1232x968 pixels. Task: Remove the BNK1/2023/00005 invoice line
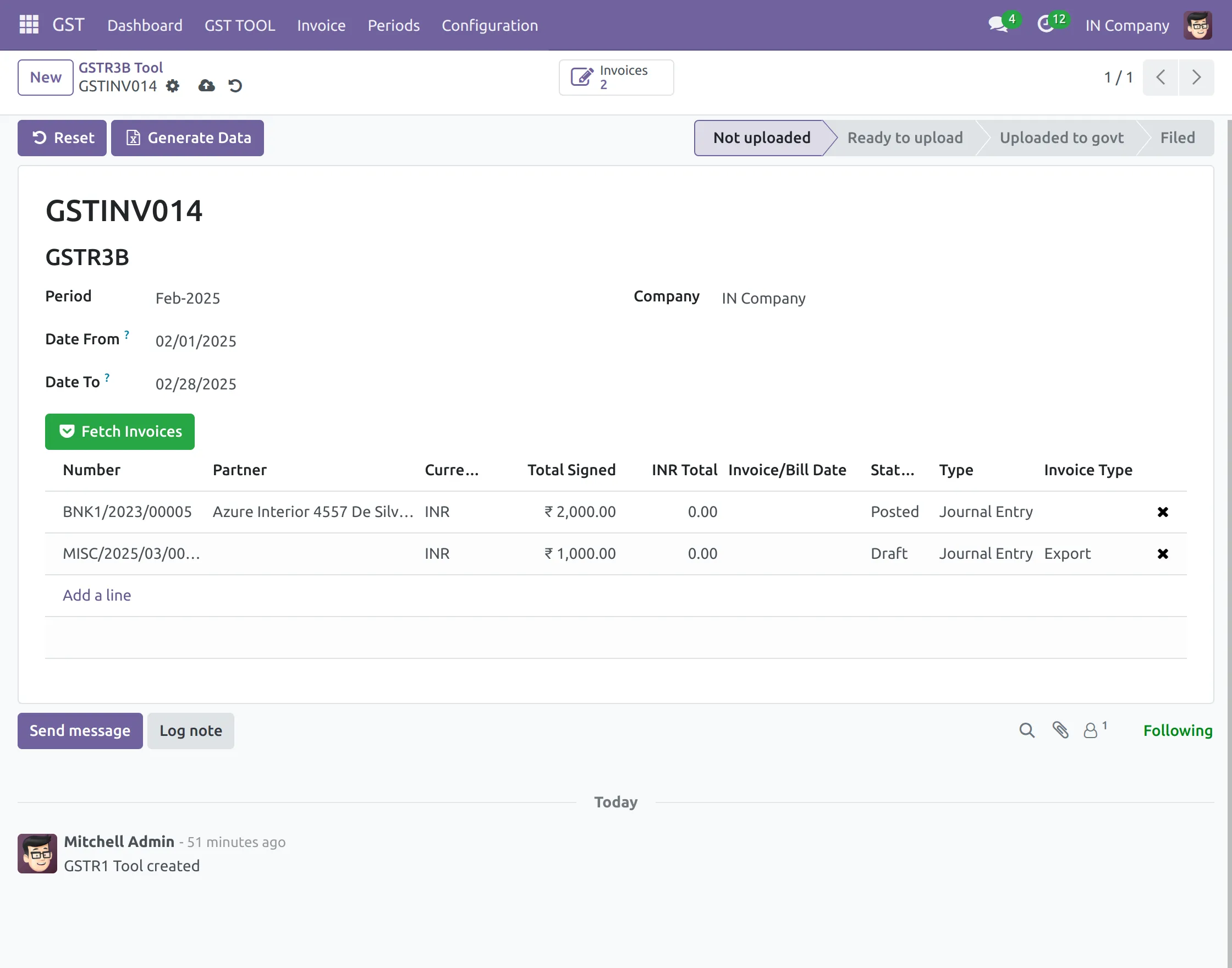pos(1163,511)
